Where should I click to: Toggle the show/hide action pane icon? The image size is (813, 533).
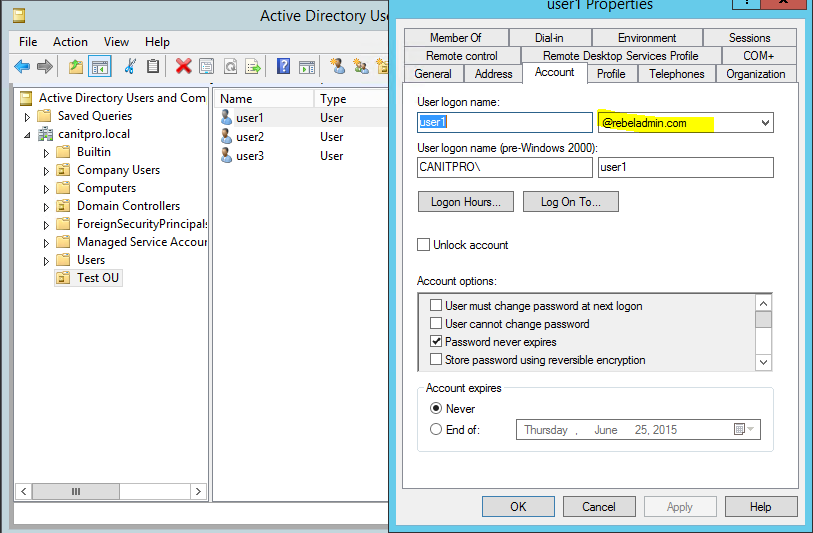pos(306,66)
